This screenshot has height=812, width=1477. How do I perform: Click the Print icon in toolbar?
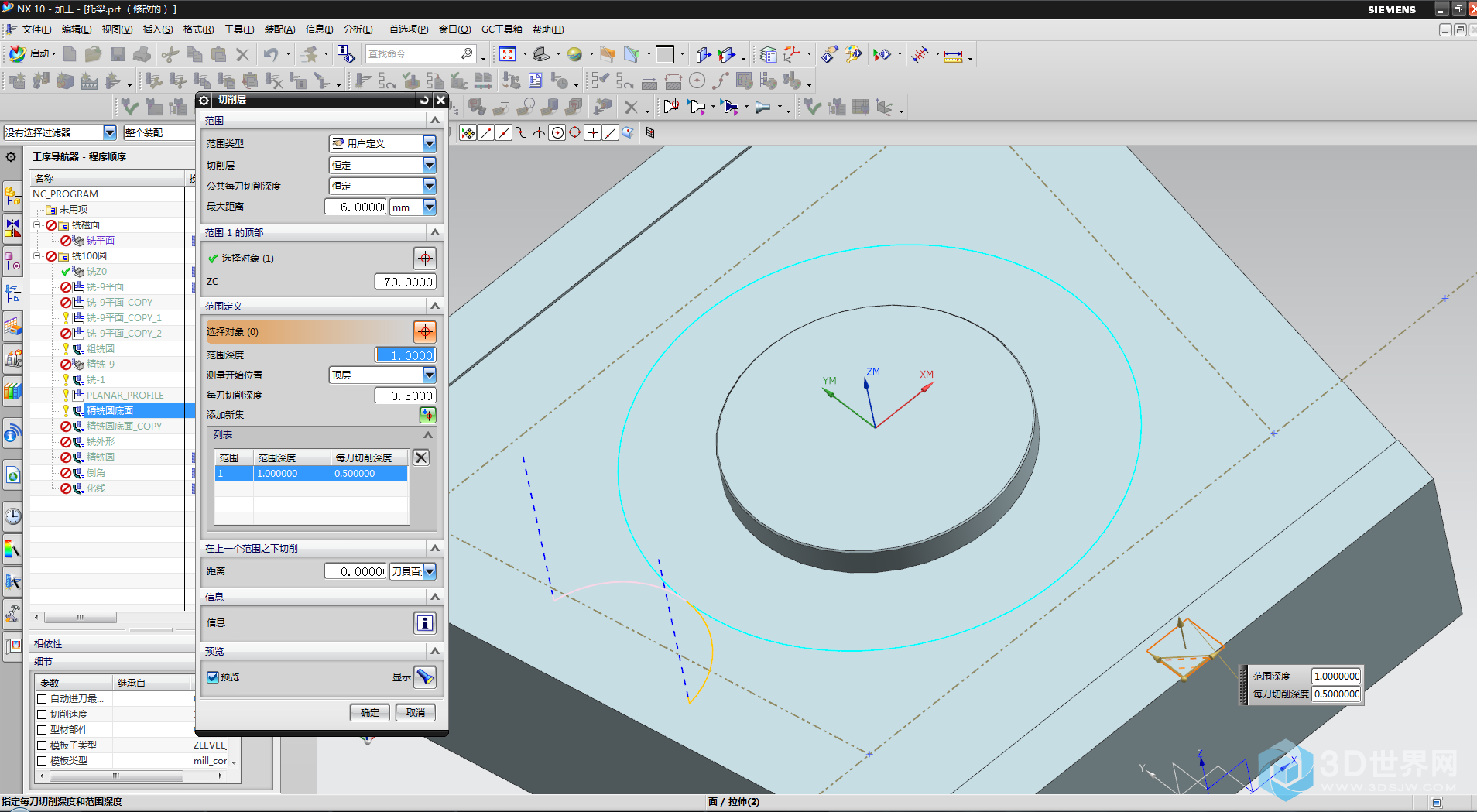pos(142,54)
